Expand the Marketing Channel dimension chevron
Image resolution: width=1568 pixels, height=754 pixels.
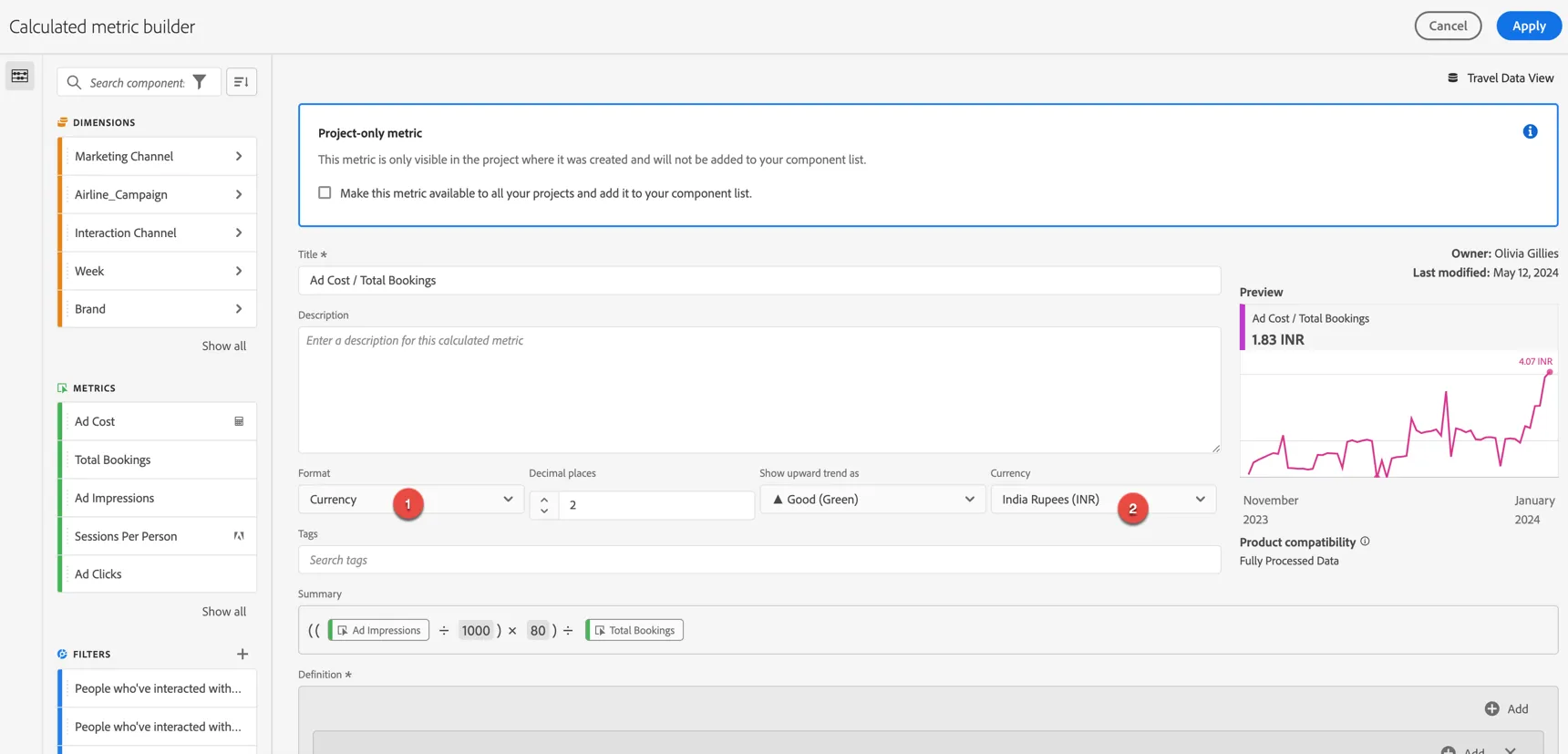point(239,156)
